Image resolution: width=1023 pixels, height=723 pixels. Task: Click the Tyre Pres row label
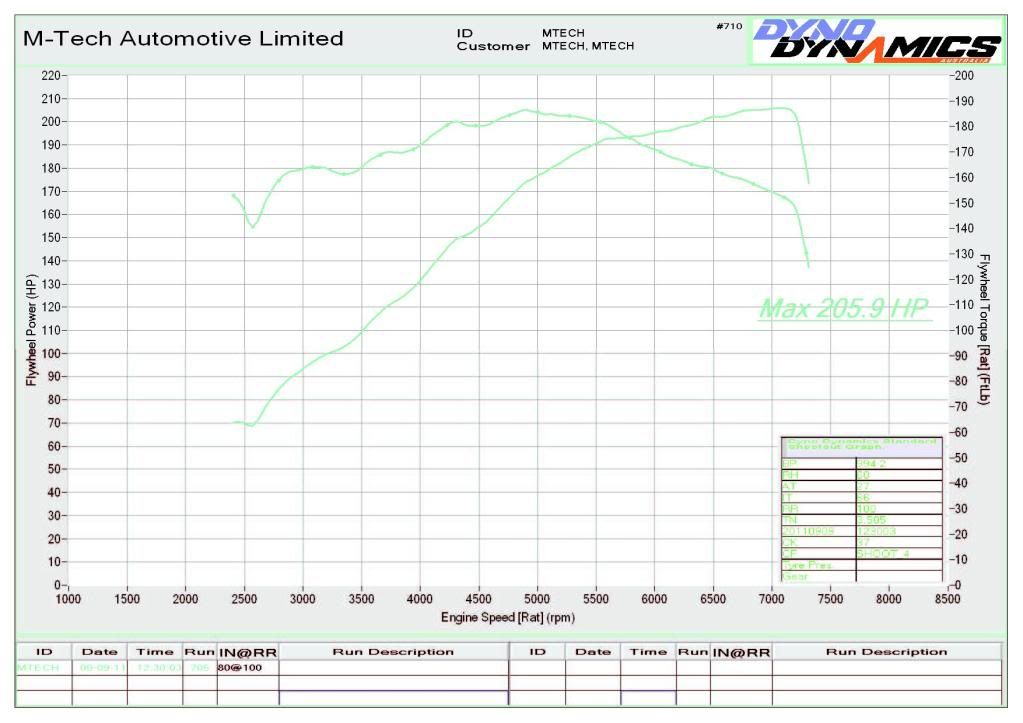807,565
